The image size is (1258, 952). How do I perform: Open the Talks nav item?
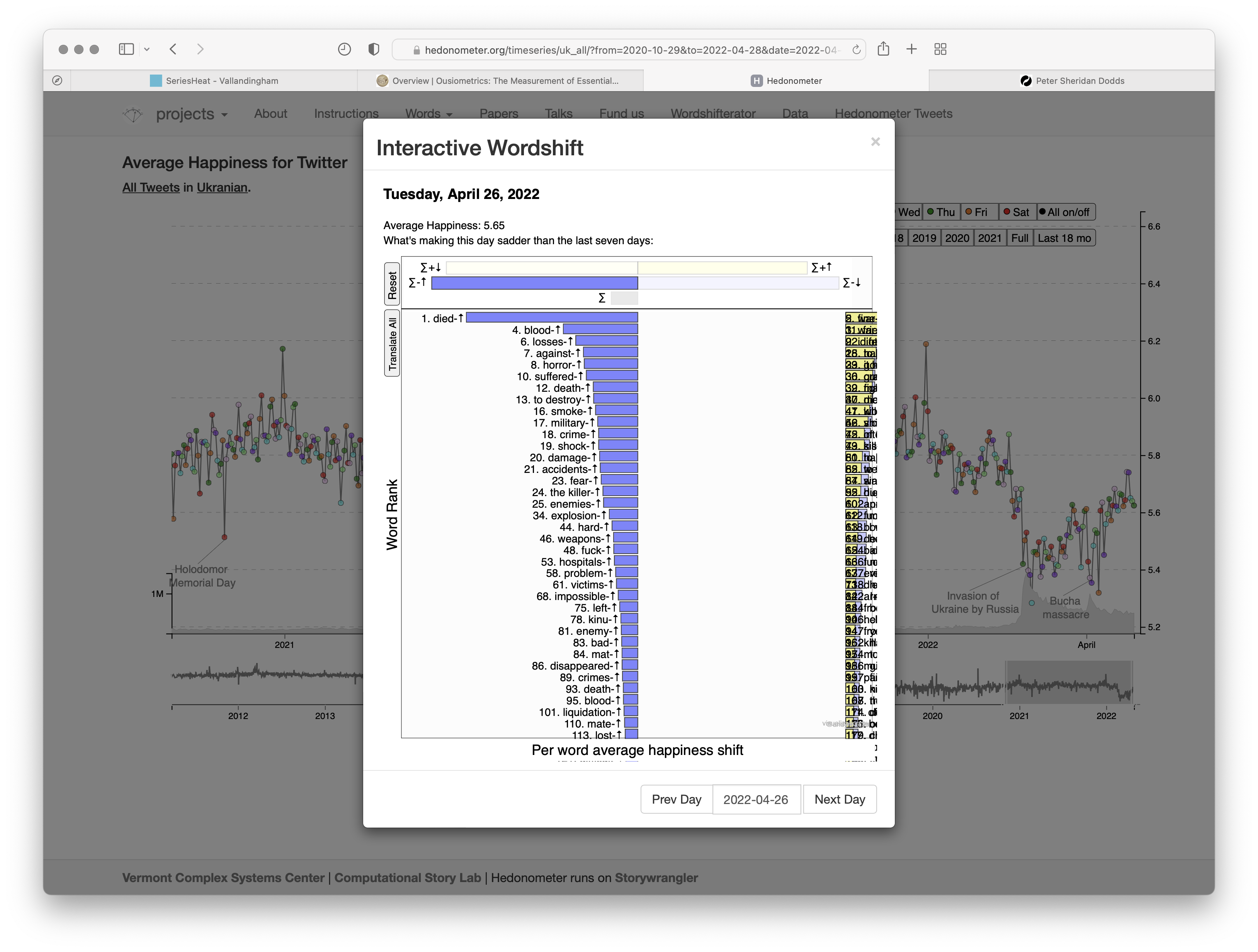[558, 114]
